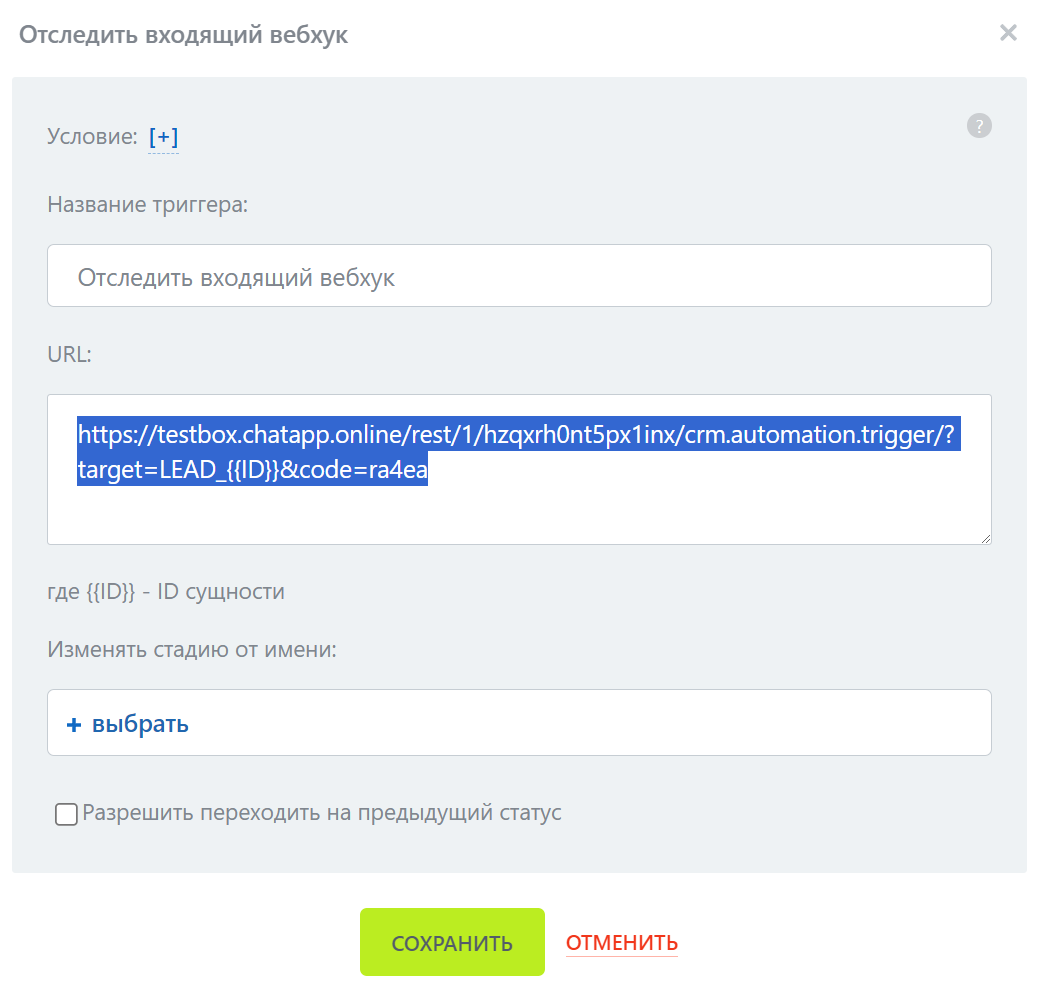
Task: Cancel changes via the "Отменить" link
Action: (x=622, y=943)
